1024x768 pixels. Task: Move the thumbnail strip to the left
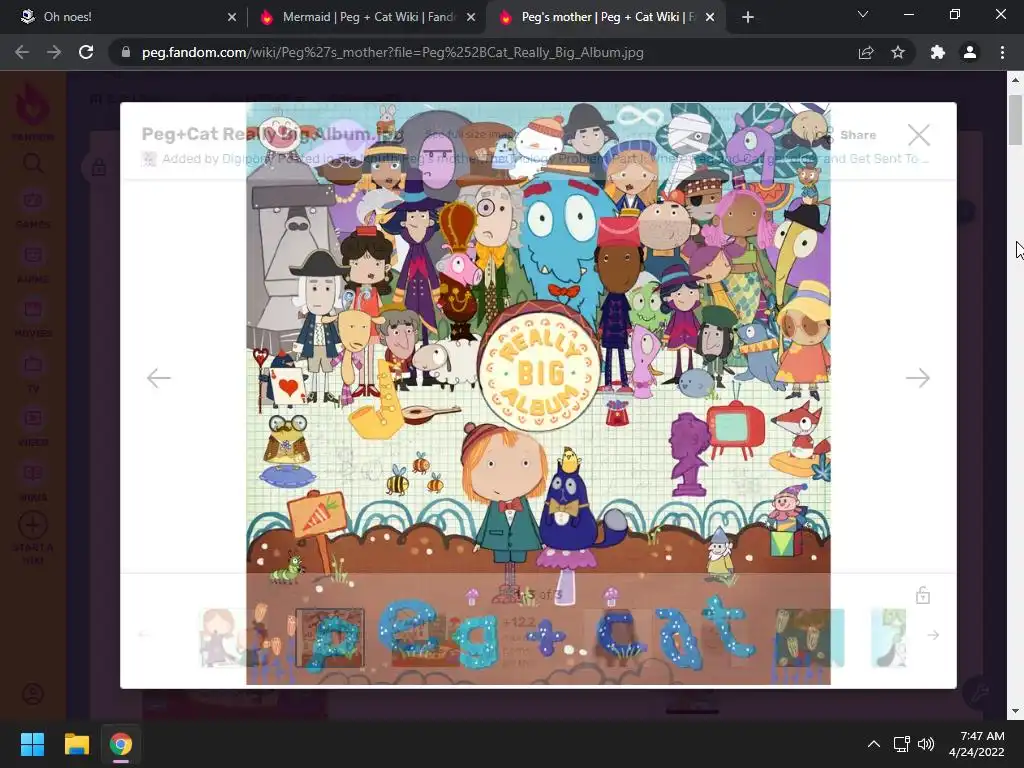tap(144, 635)
